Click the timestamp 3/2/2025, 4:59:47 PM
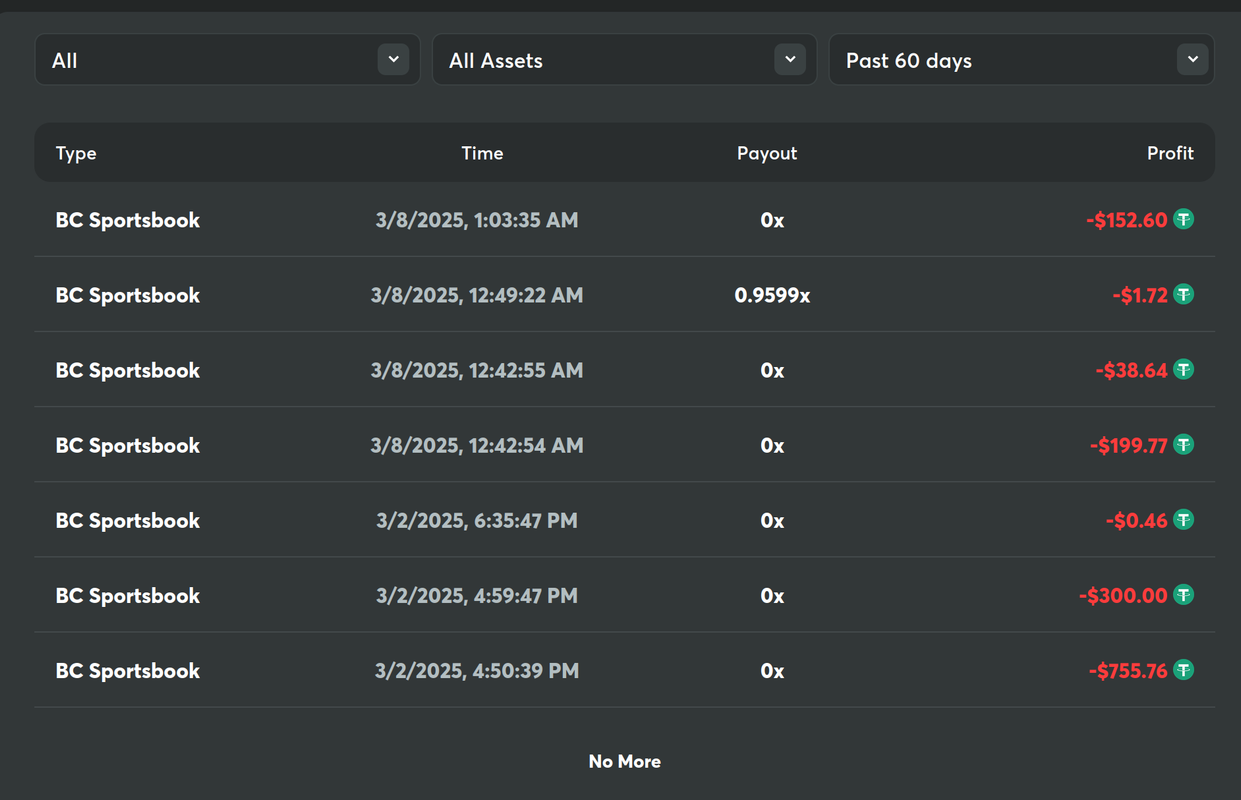Image resolution: width=1241 pixels, height=800 pixels. click(x=477, y=595)
